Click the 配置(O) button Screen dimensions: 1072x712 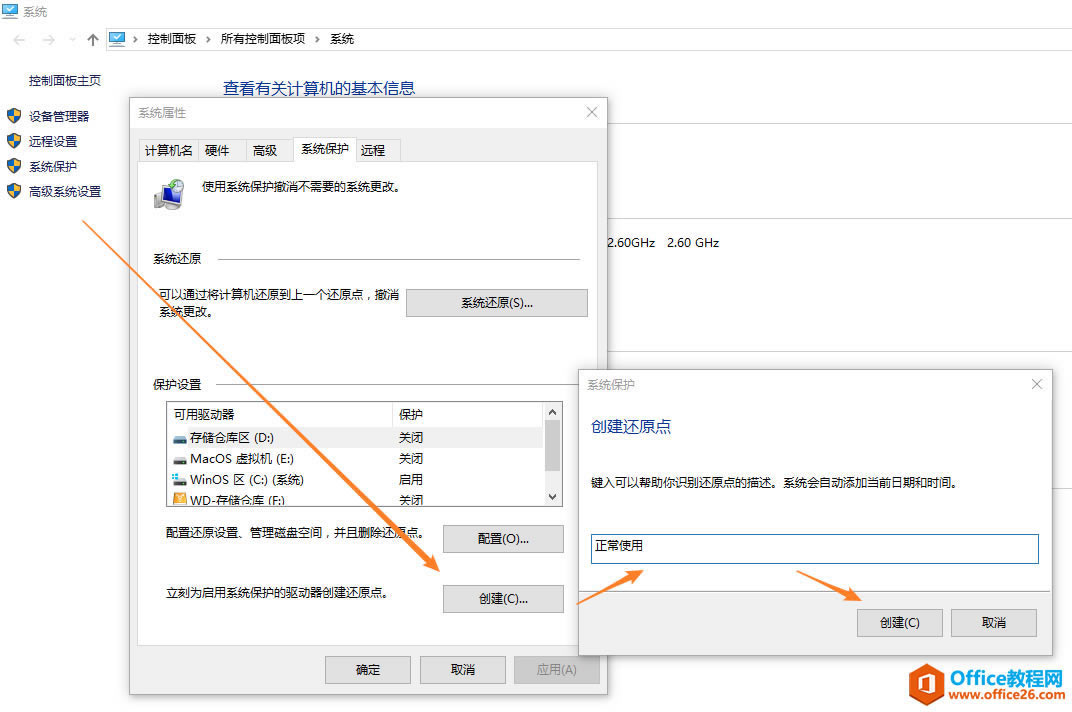502,538
